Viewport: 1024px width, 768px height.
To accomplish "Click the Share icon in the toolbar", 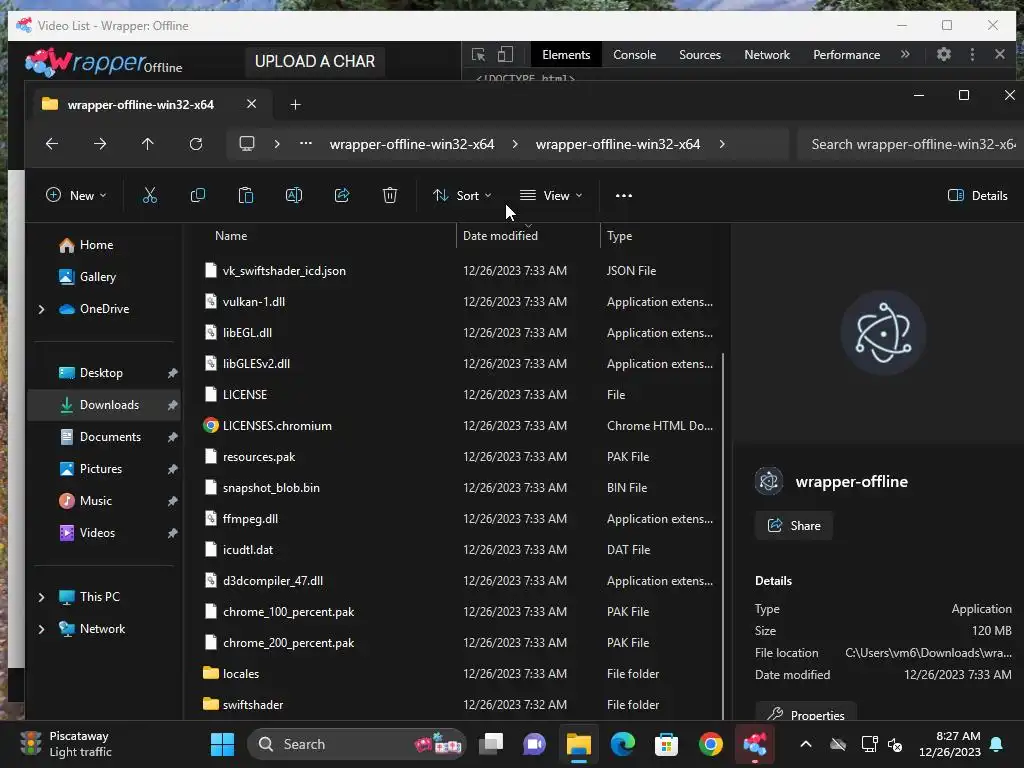I will tap(342, 195).
